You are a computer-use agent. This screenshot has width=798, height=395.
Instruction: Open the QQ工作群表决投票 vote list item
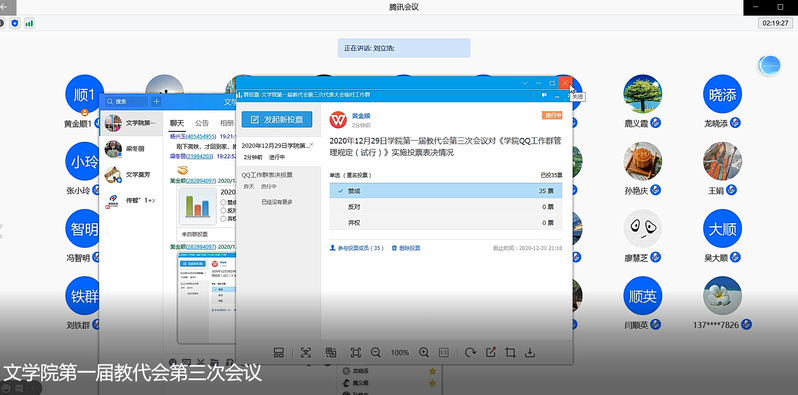click(x=278, y=180)
